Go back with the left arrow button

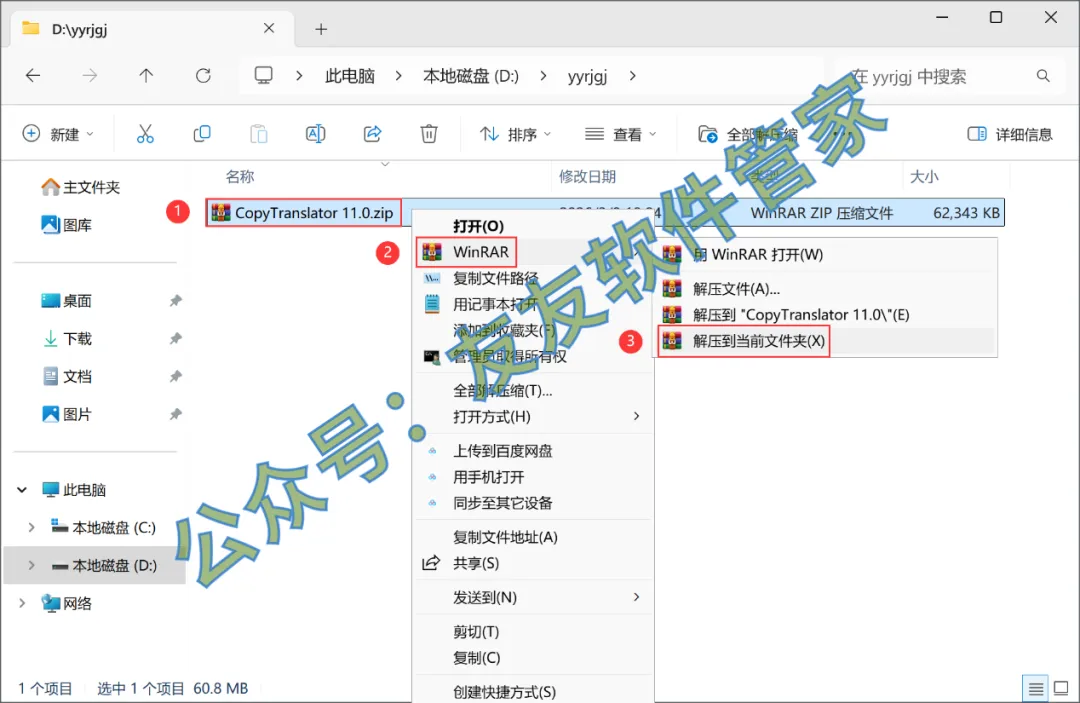pos(32,76)
